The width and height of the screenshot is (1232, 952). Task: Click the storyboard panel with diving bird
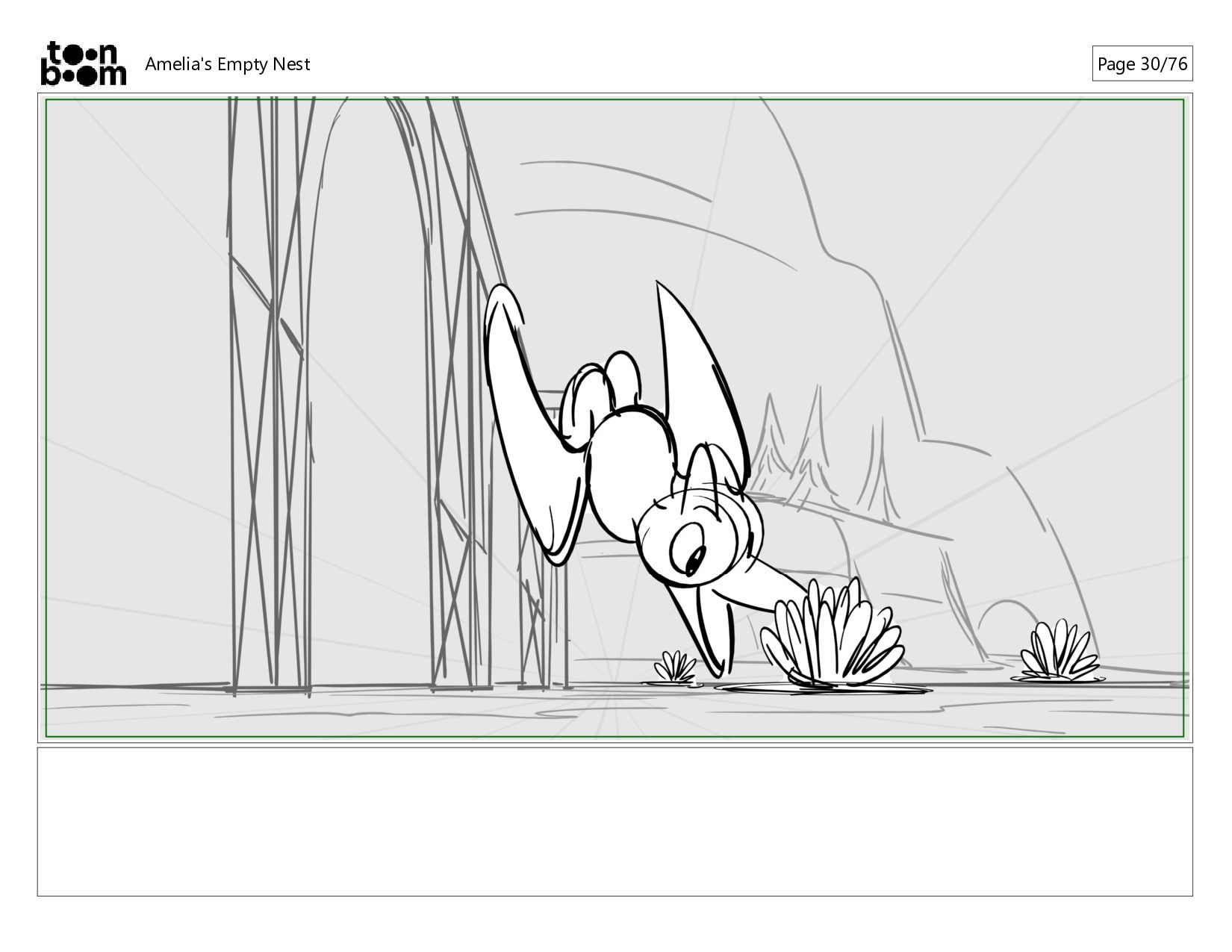pos(615,418)
